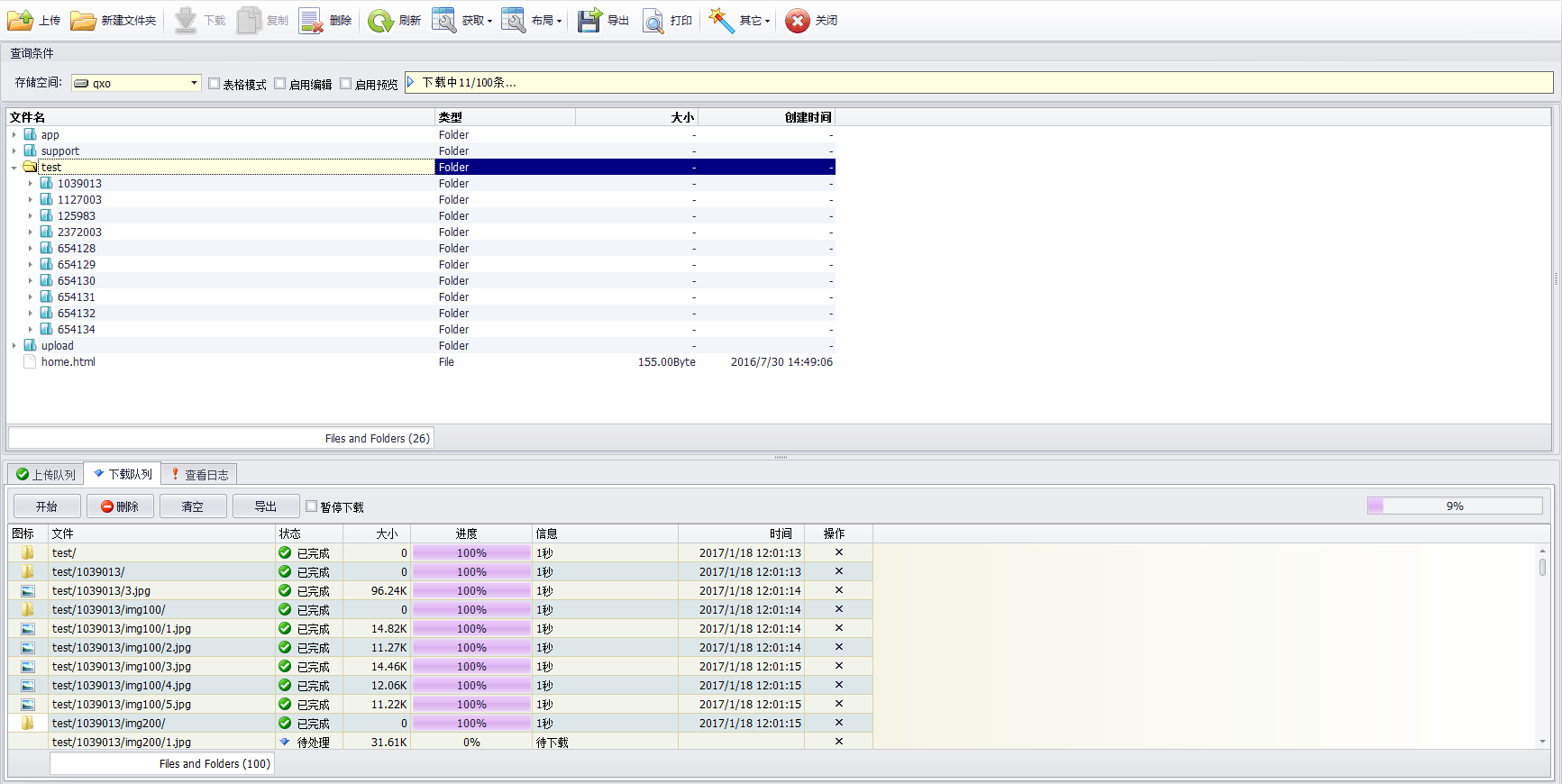Click the open test folder icon
This screenshot has height=784, width=1562.
(30, 167)
